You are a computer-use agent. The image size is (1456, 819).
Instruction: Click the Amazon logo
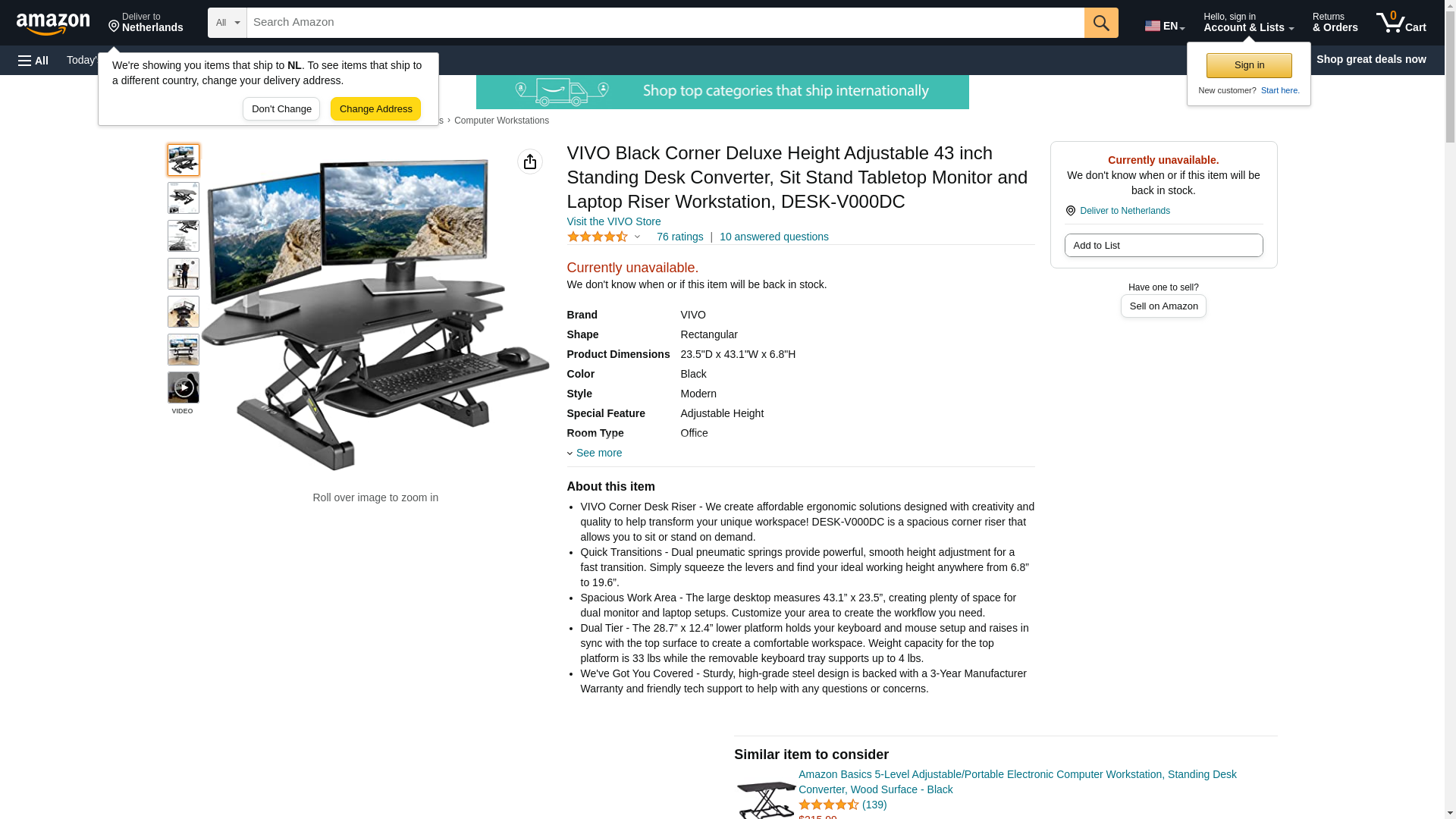tap(53, 24)
